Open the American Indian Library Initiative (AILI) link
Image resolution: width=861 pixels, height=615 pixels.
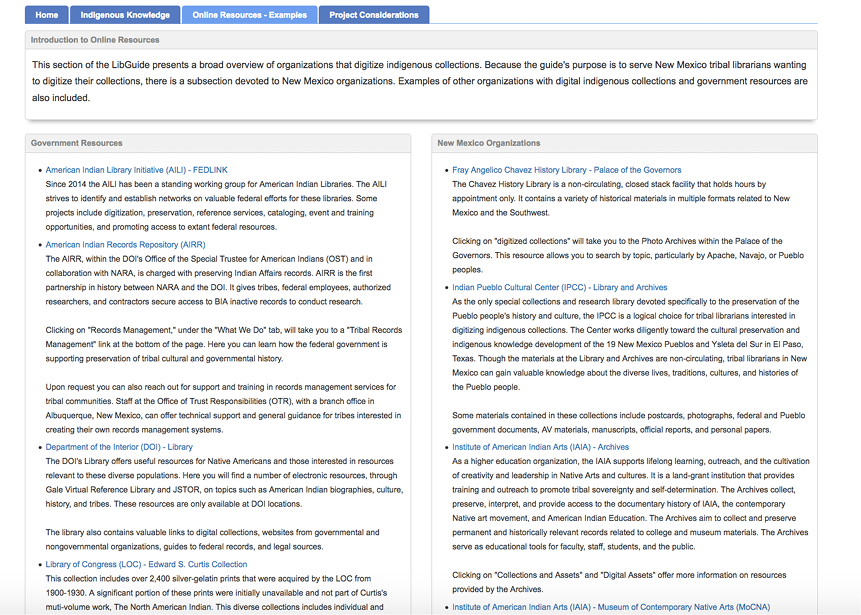point(137,169)
